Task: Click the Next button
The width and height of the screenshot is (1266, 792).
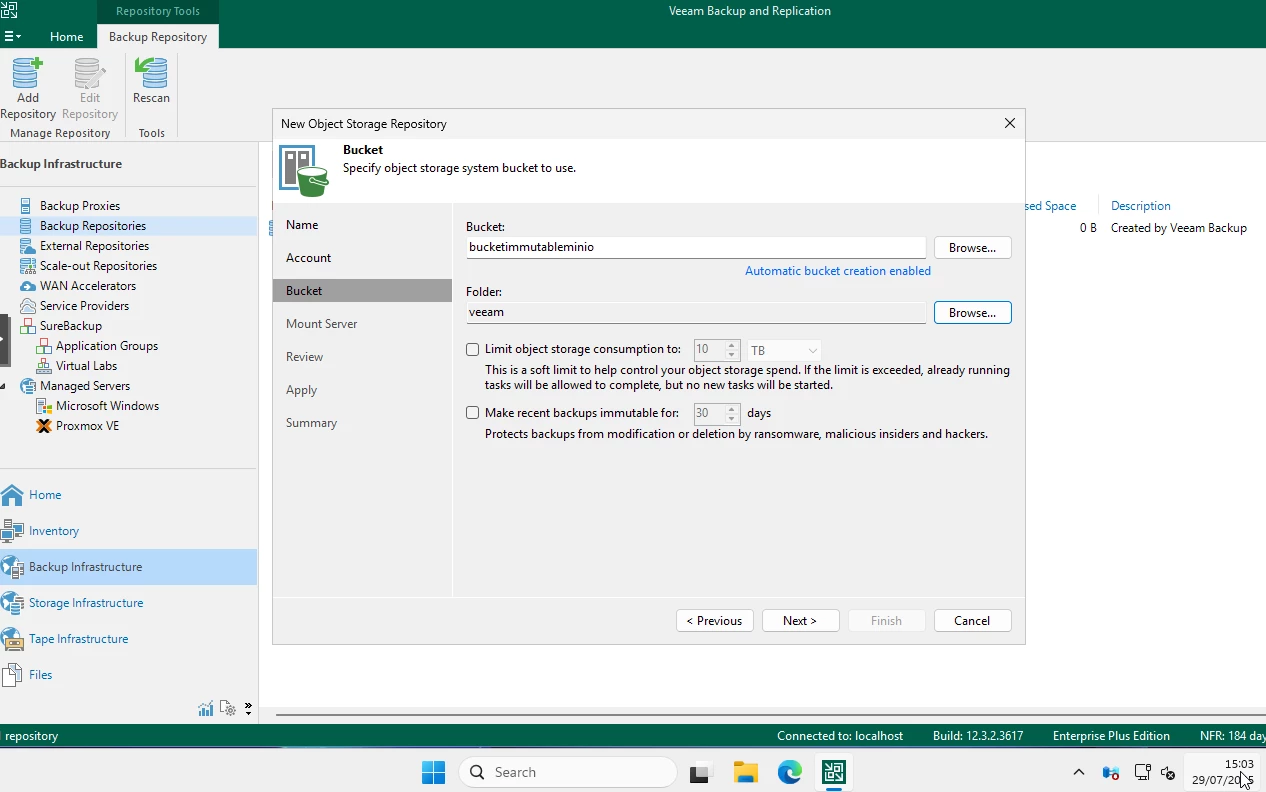Action: 800,620
